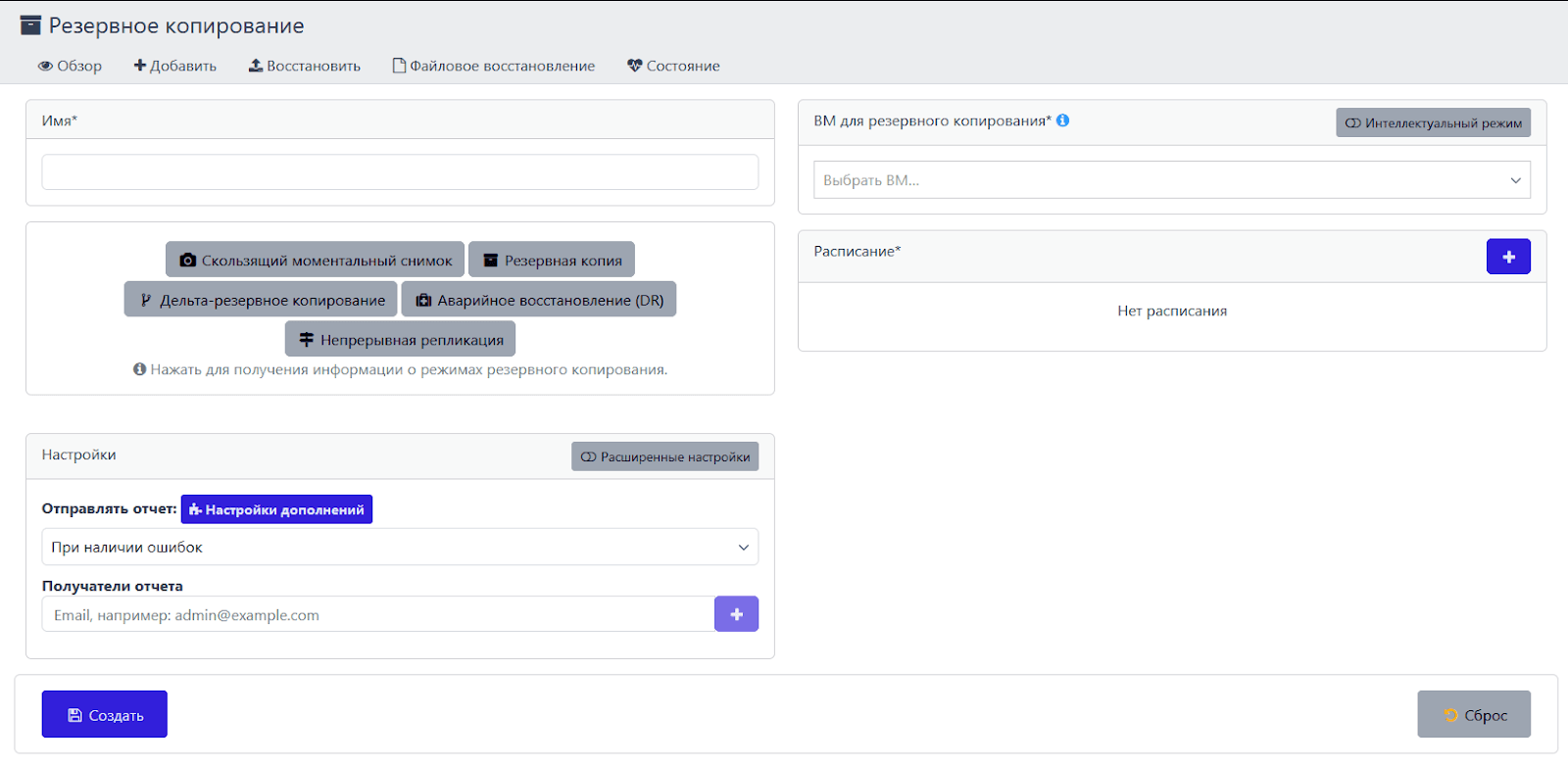
Task: Switch to Восстановить tab
Action: (304, 66)
